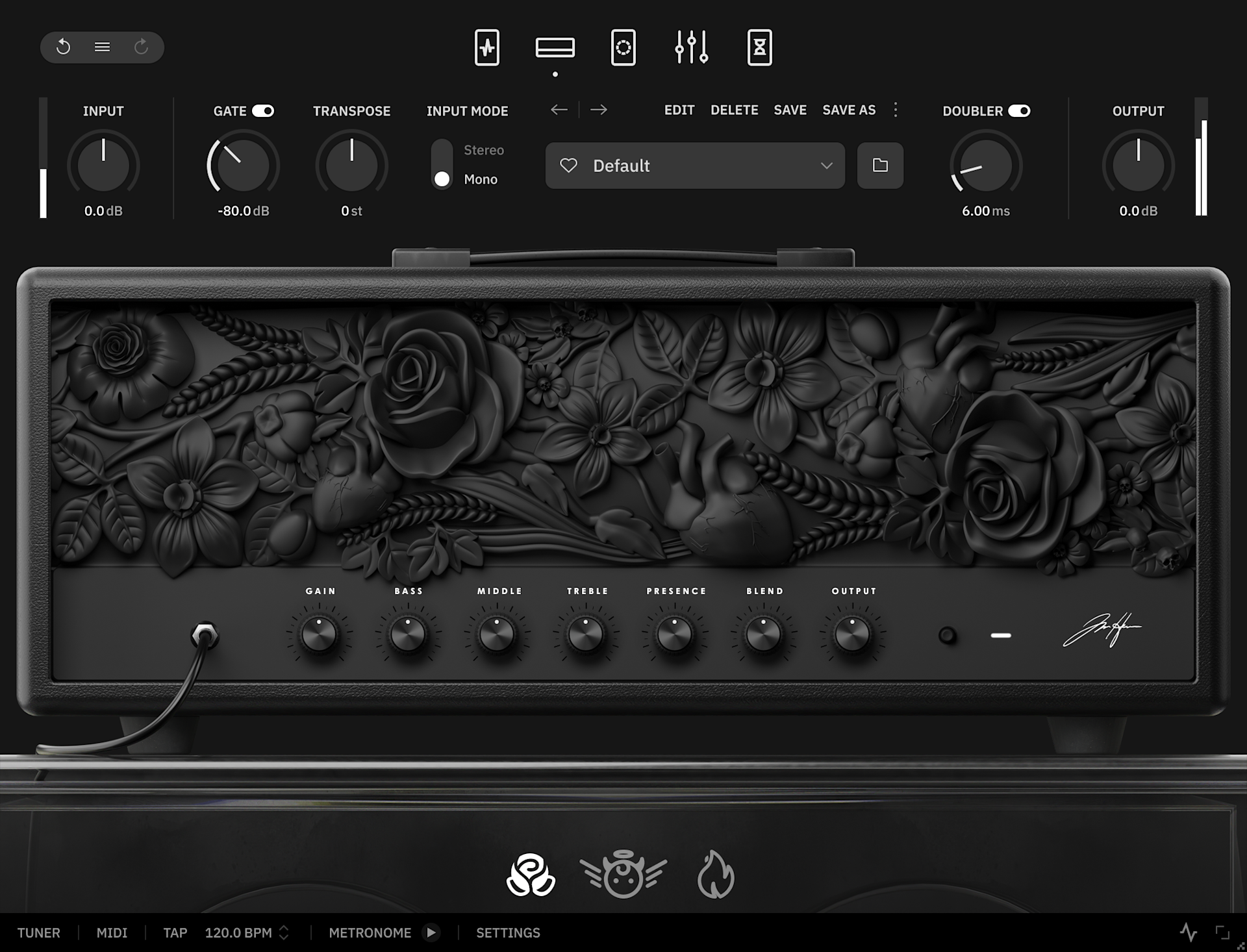The height and width of the screenshot is (952, 1247).
Task: Open the pedals section icon
Action: click(487, 47)
